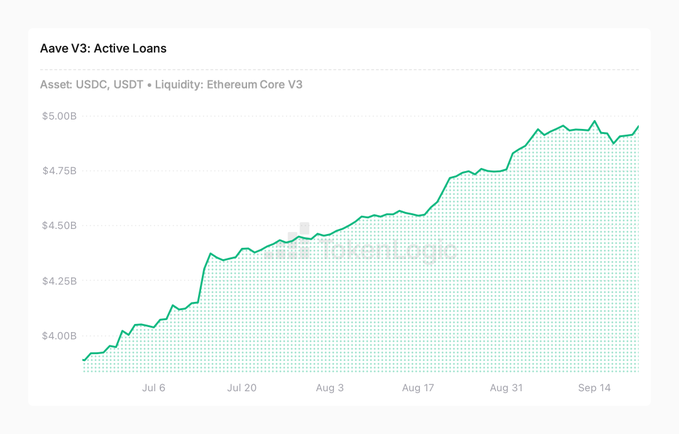Click the Aug 17 x-axis date label
Viewport: 679px width, 434px height.
point(418,388)
